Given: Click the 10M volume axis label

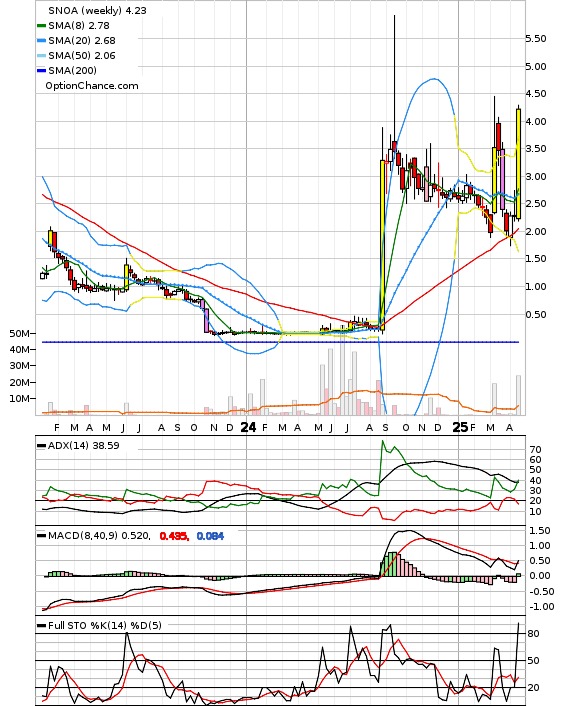Looking at the screenshot, I should tap(19, 398).
